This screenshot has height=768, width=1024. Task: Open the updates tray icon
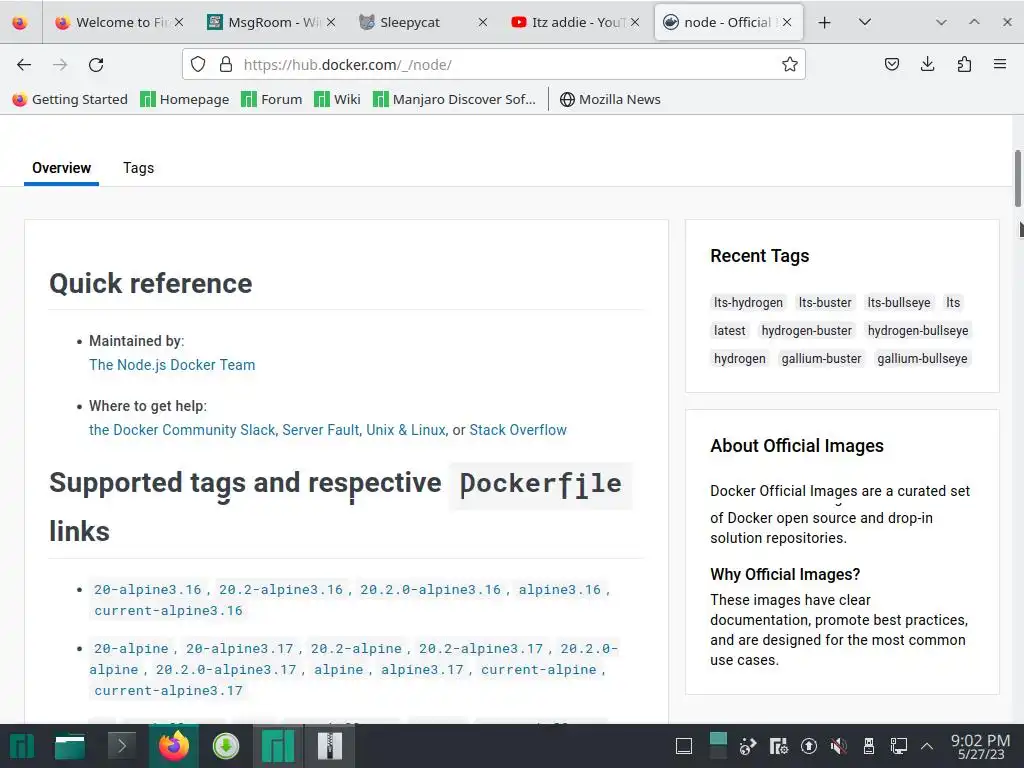[x=808, y=746]
